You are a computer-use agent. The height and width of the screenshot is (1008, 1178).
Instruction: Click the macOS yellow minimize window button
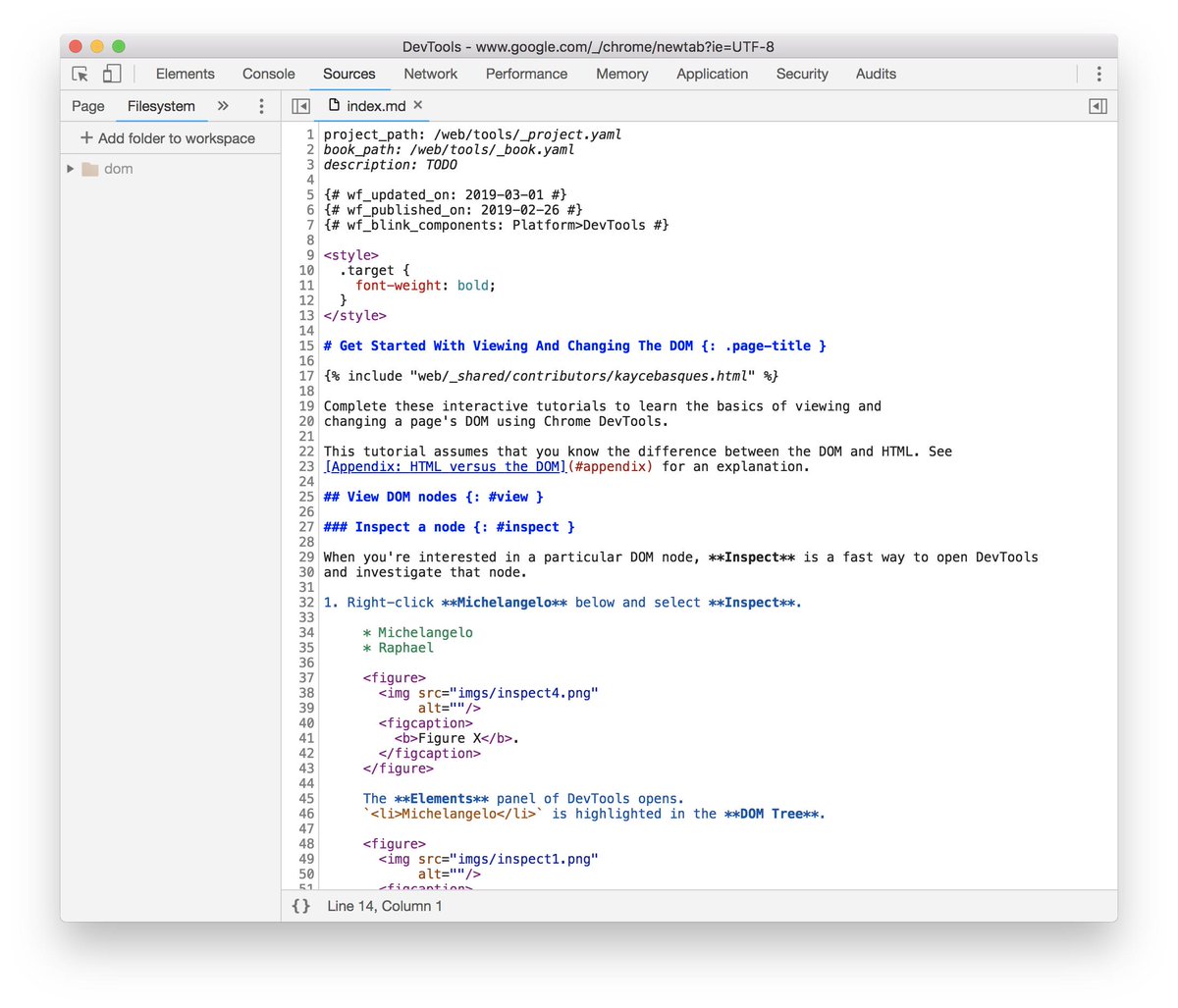pos(97,46)
